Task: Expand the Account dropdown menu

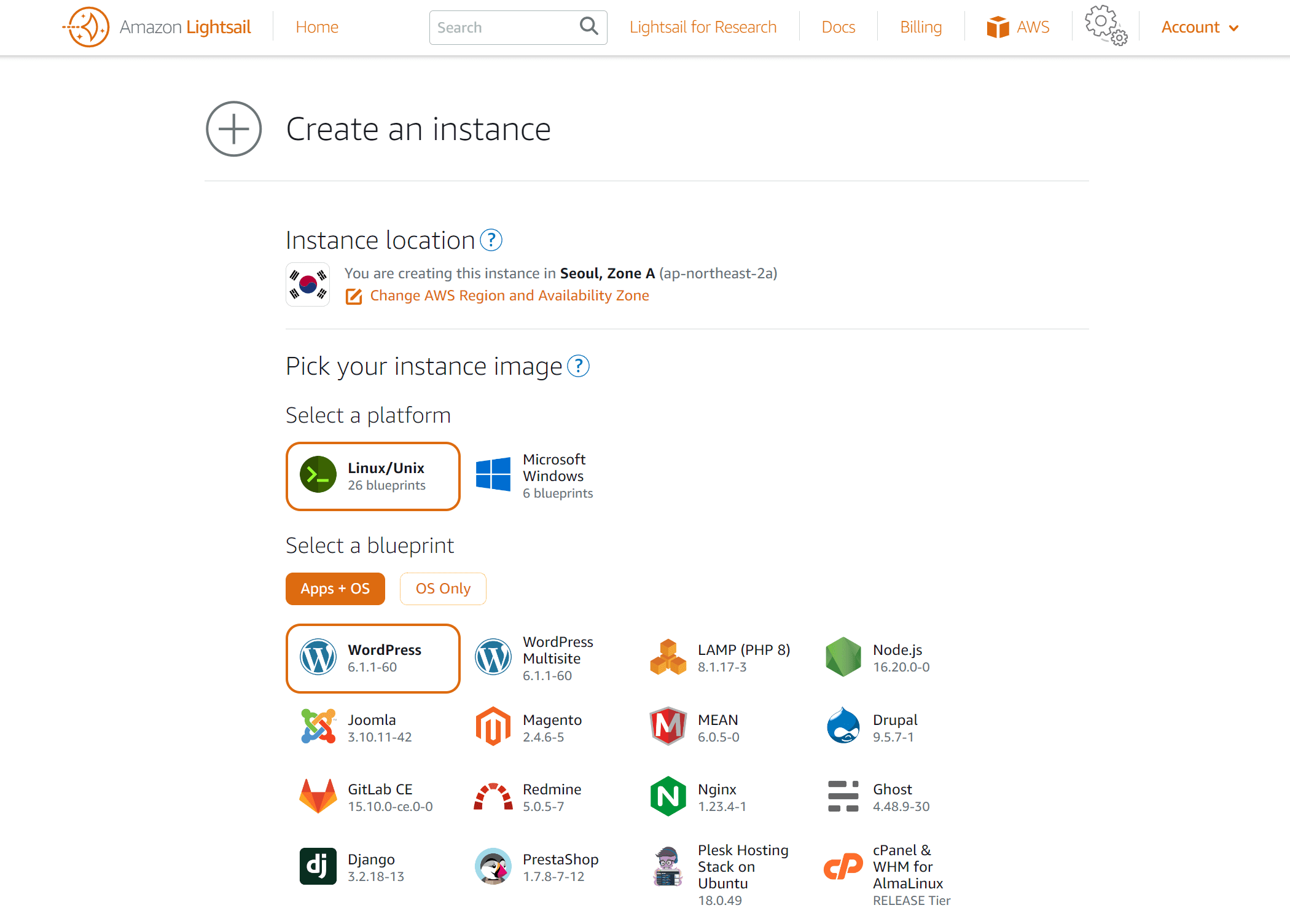Action: [x=1200, y=28]
